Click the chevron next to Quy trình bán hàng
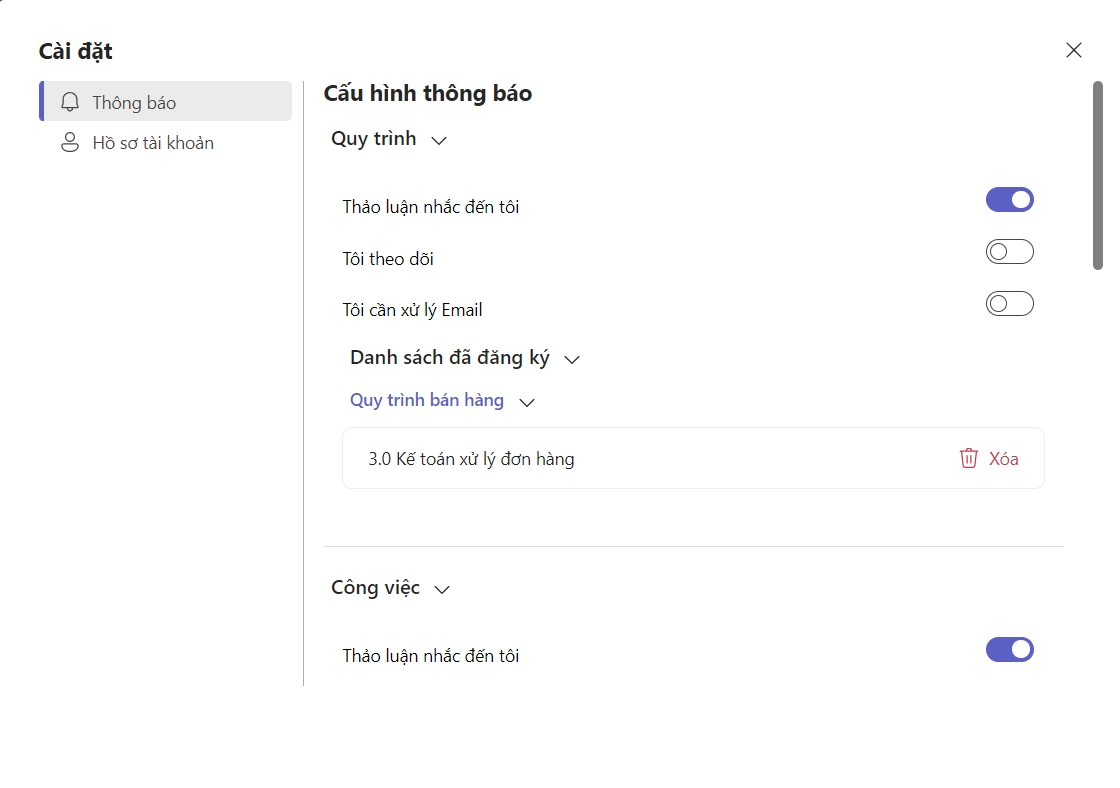Image resolution: width=1120 pixels, height=788 pixels. [527, 403]
